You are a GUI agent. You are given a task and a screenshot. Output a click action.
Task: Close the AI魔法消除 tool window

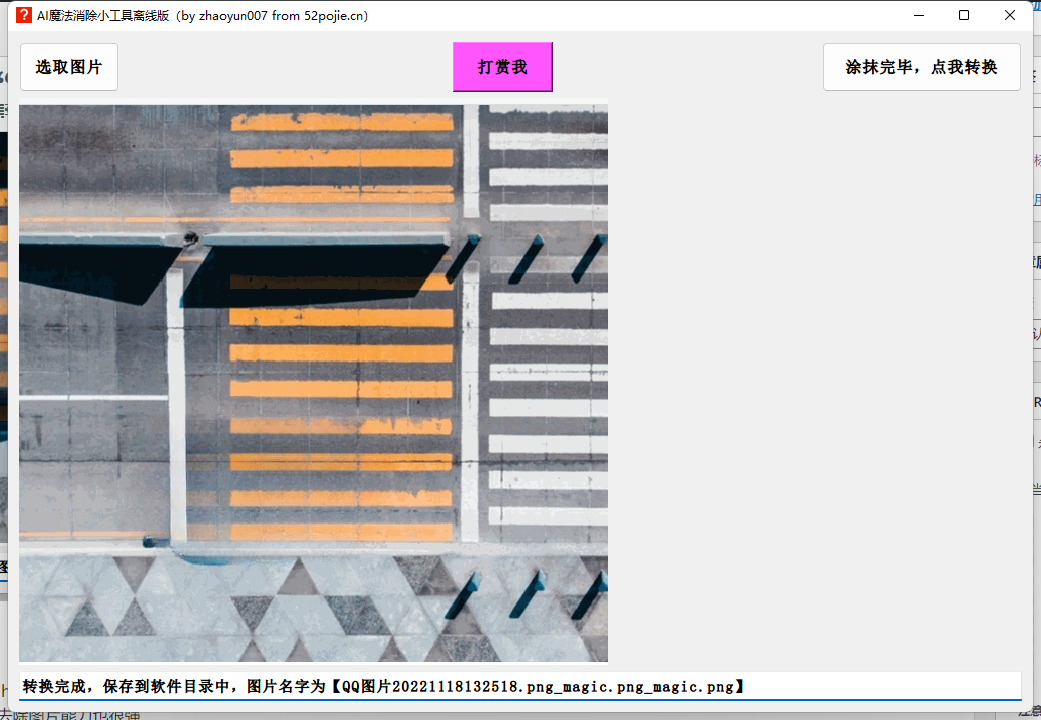(1010, 15)
